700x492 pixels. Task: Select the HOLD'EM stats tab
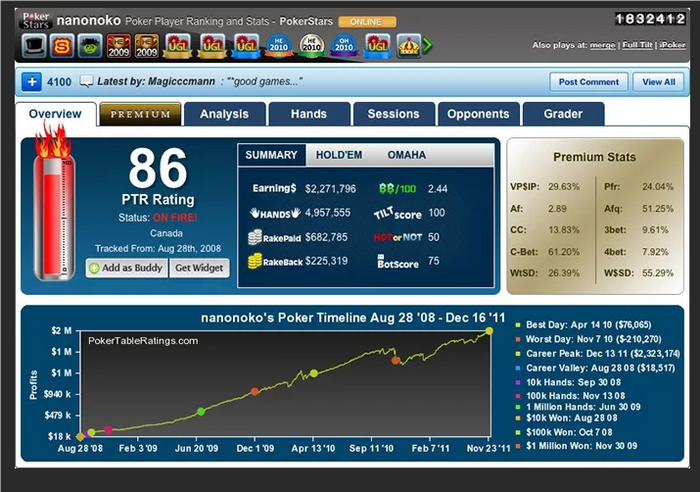tap(339, 155)
